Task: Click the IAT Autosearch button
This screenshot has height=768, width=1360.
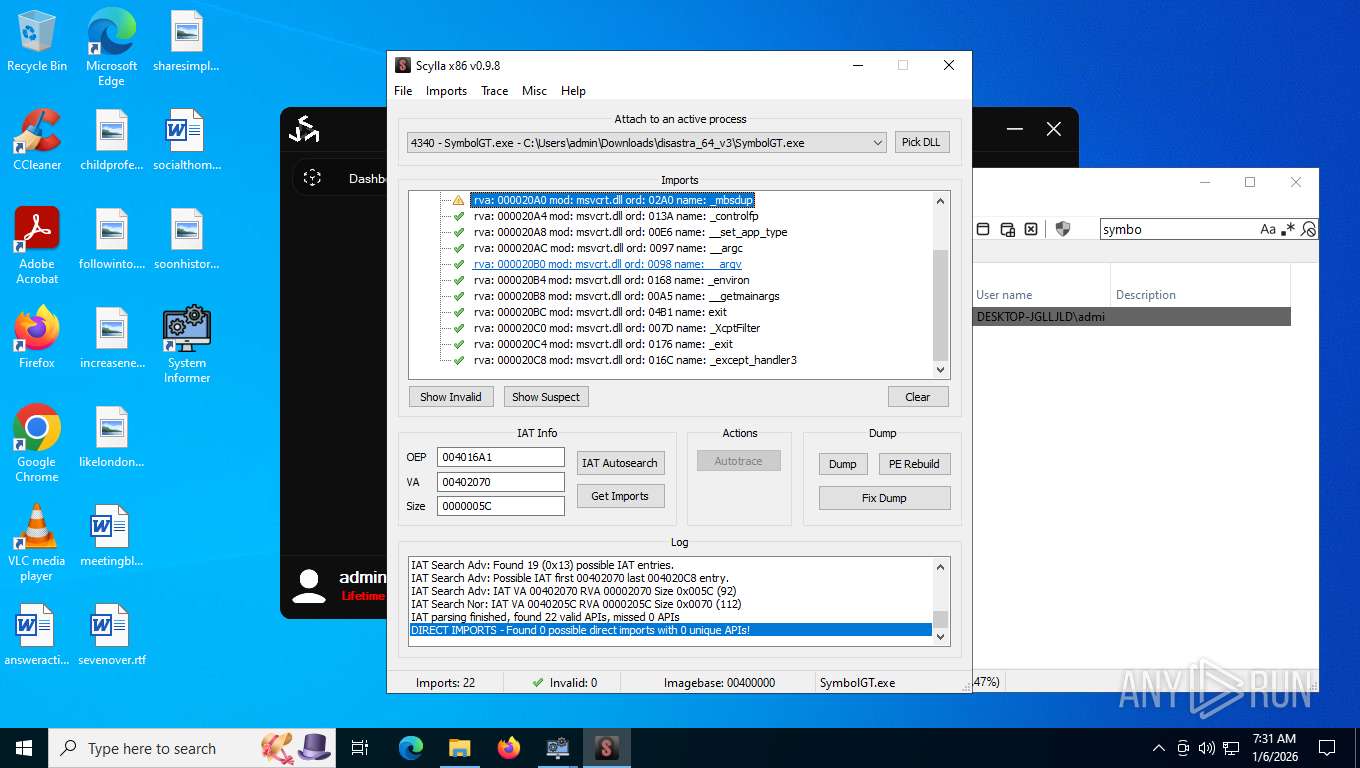Action: point(620,463)
